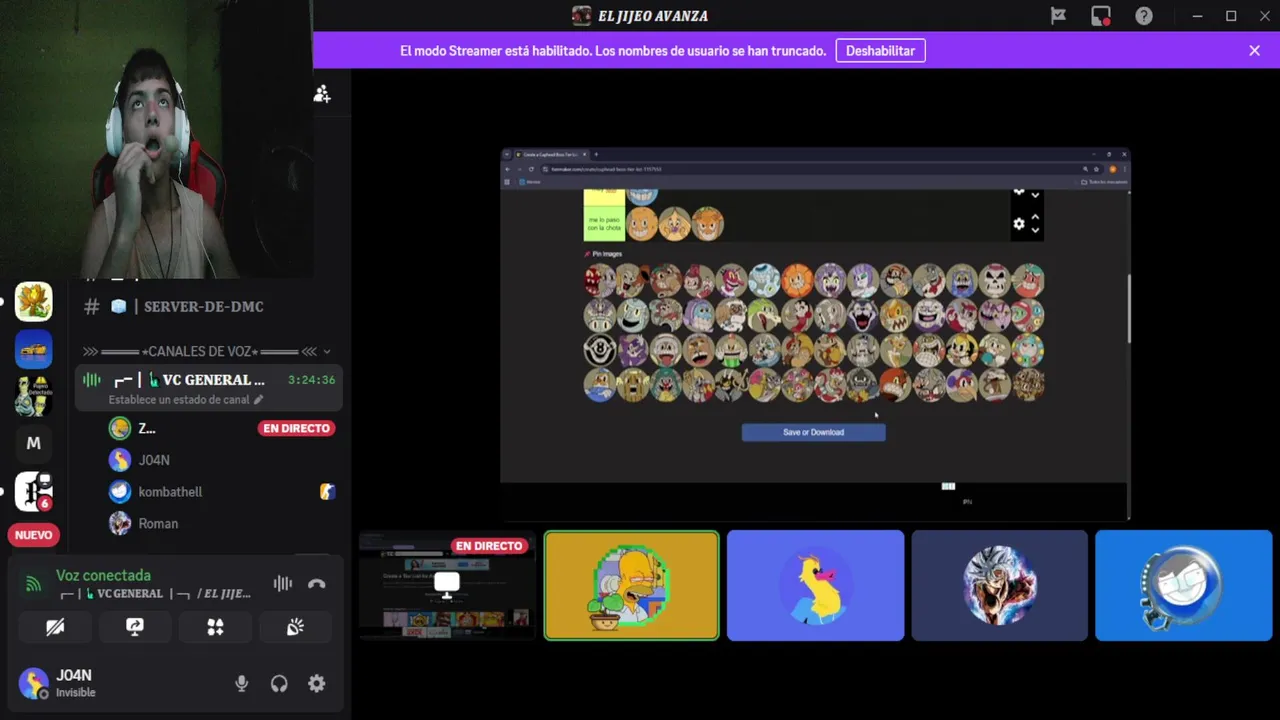Click green 'me lo paso con la chota' label
This screenshot has height=720, width=1280.
point(604,224)
